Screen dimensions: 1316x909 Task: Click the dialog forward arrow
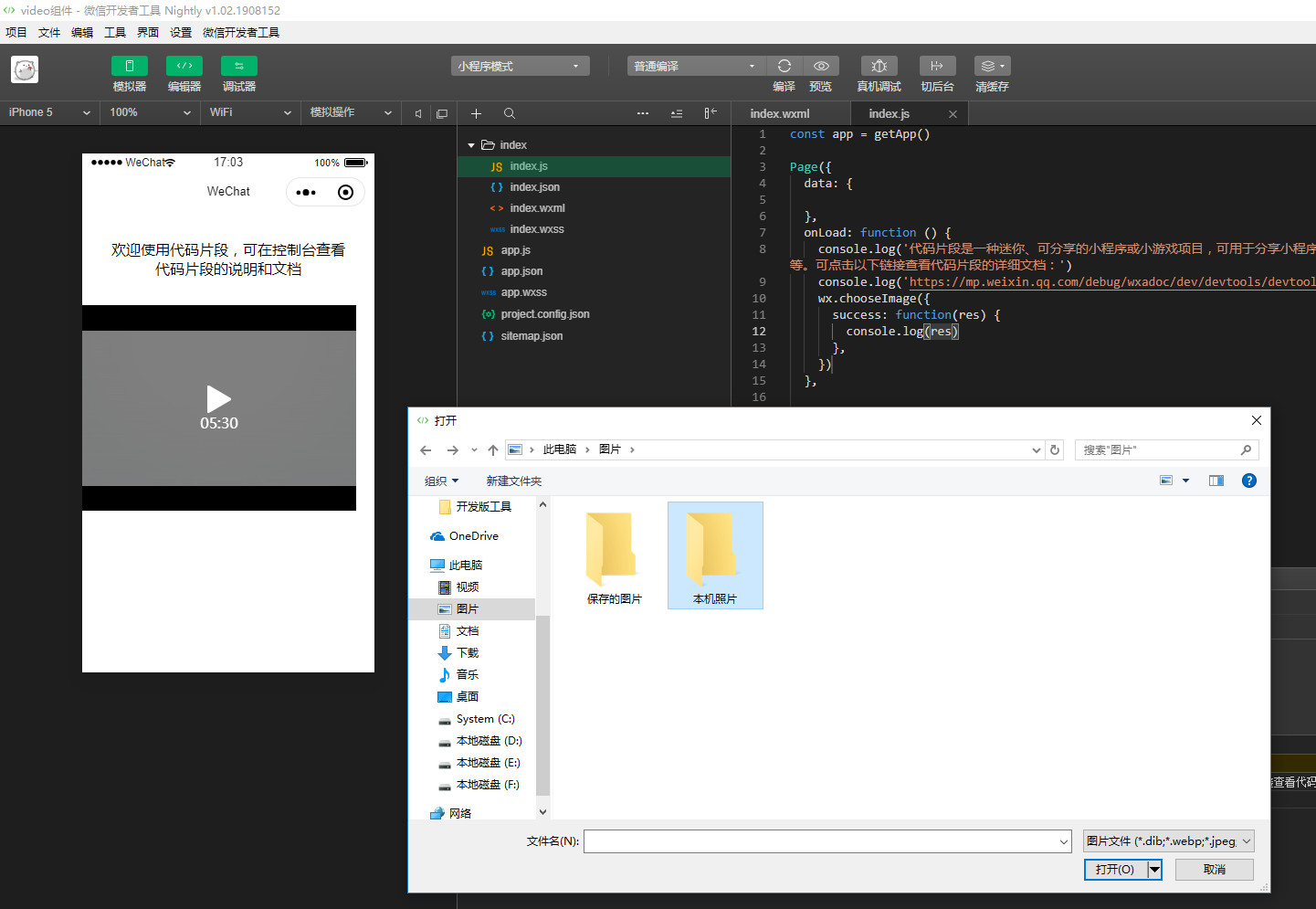tap(452, 450)
